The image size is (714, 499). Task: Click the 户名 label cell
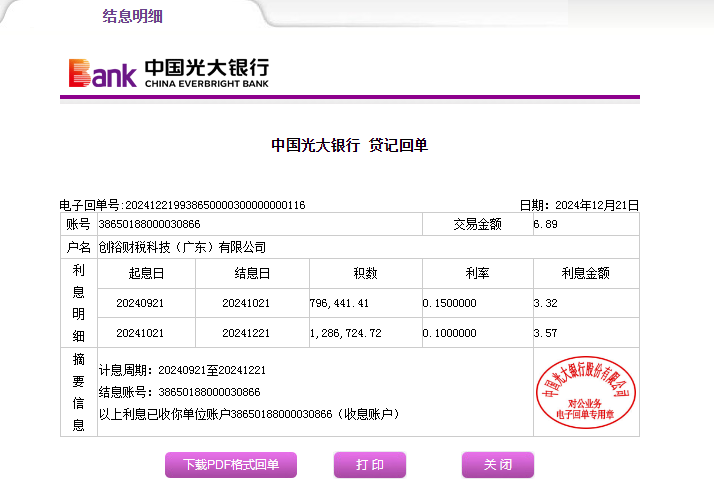(79, 247)
